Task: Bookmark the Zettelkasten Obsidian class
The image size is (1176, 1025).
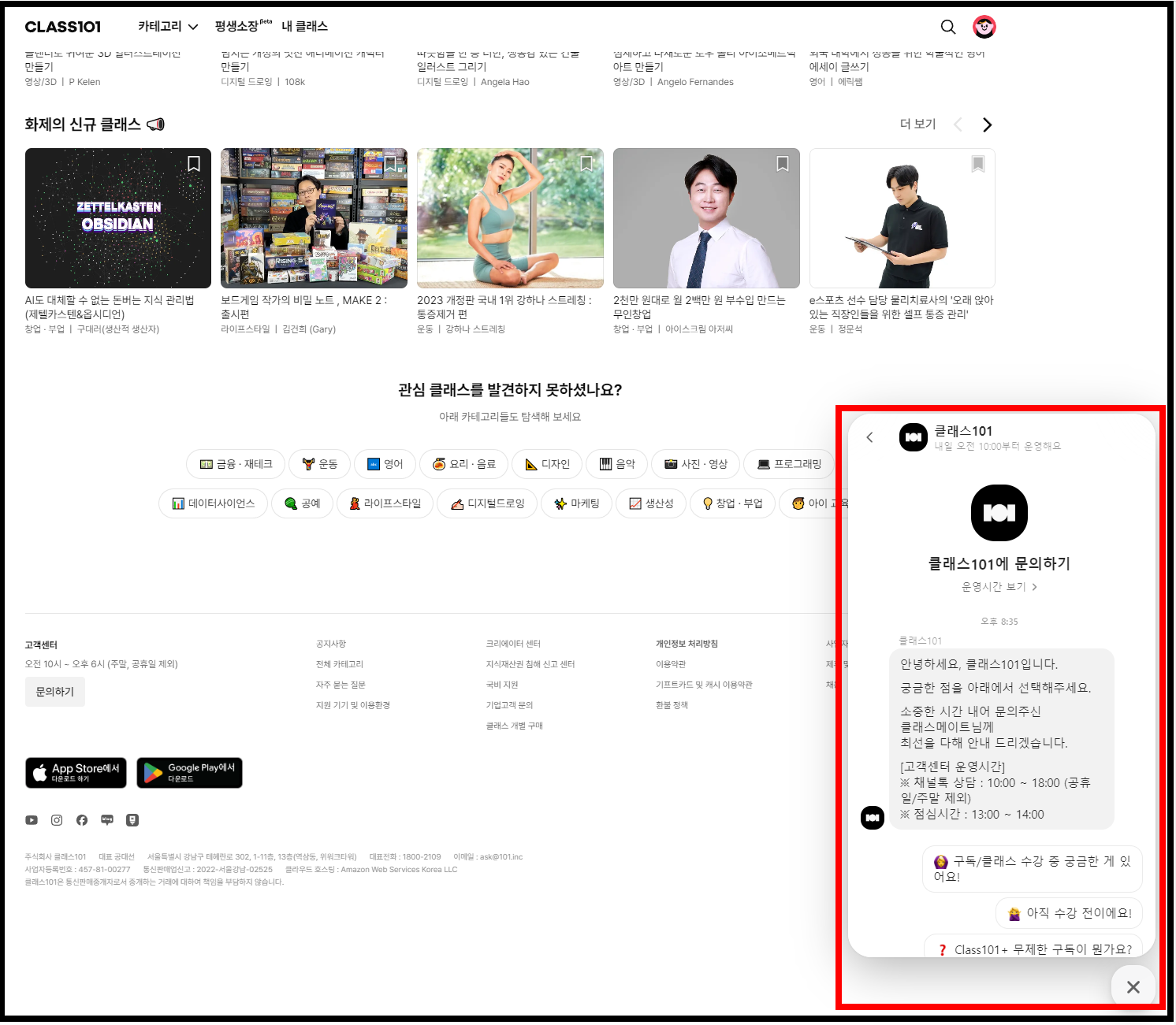Action: click(x=193, y=164)
